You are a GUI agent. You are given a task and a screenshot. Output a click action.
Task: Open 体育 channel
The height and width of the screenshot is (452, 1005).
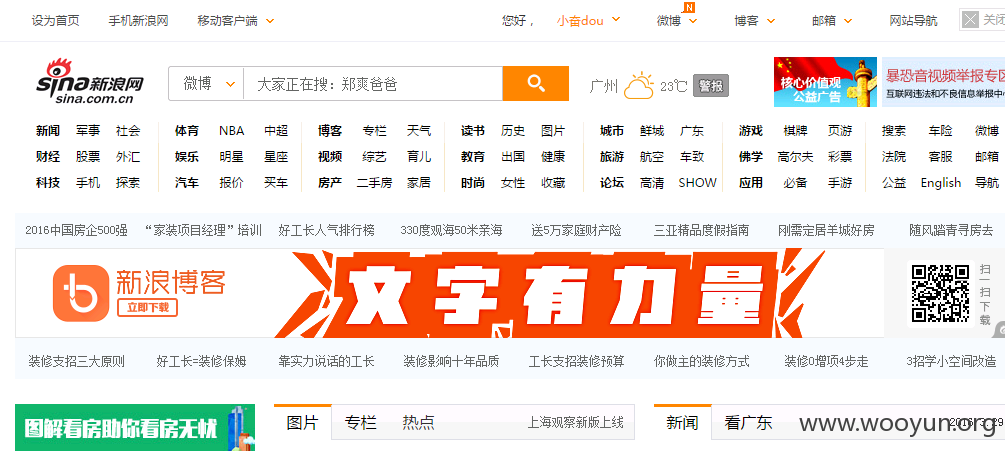click(x=187, y=131)
